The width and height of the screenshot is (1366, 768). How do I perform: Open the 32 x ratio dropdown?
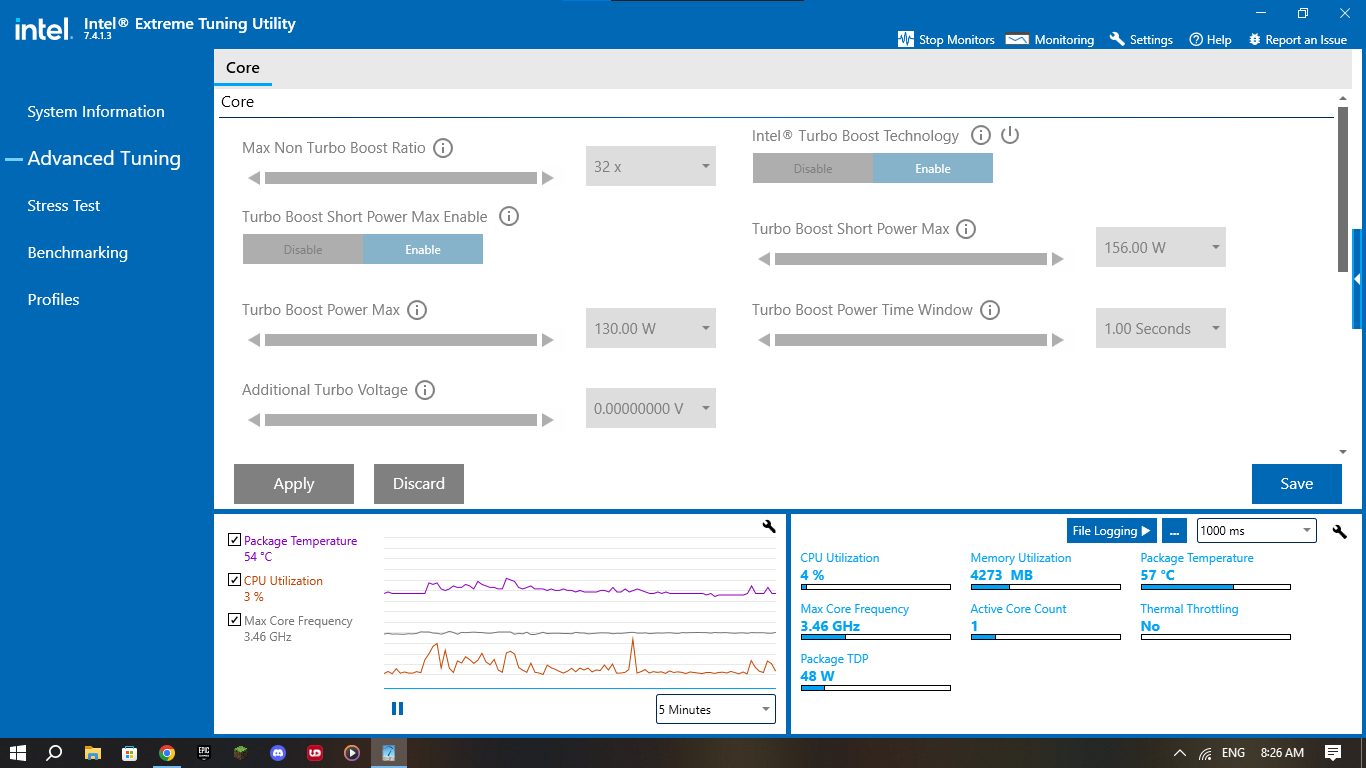651,167
